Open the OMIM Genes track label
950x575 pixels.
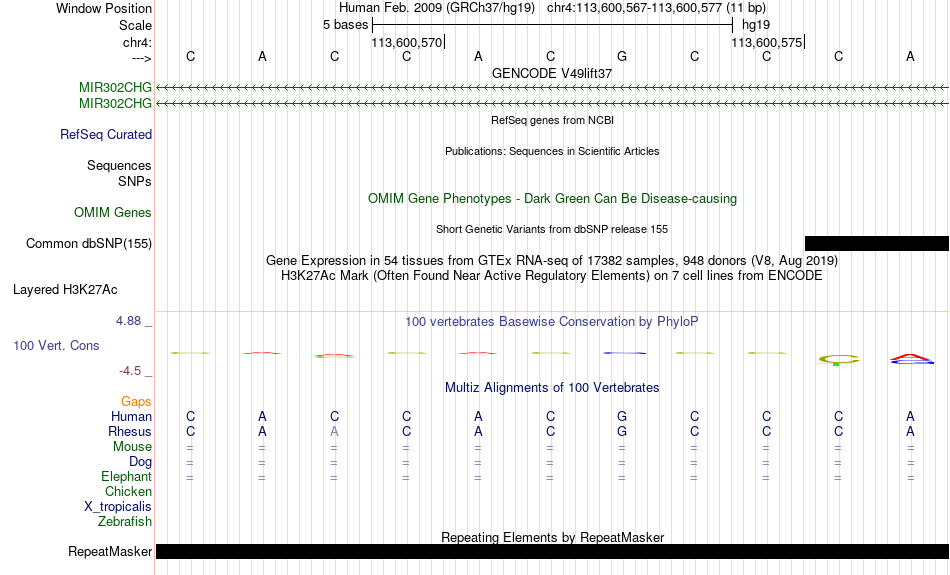(113, 213)
